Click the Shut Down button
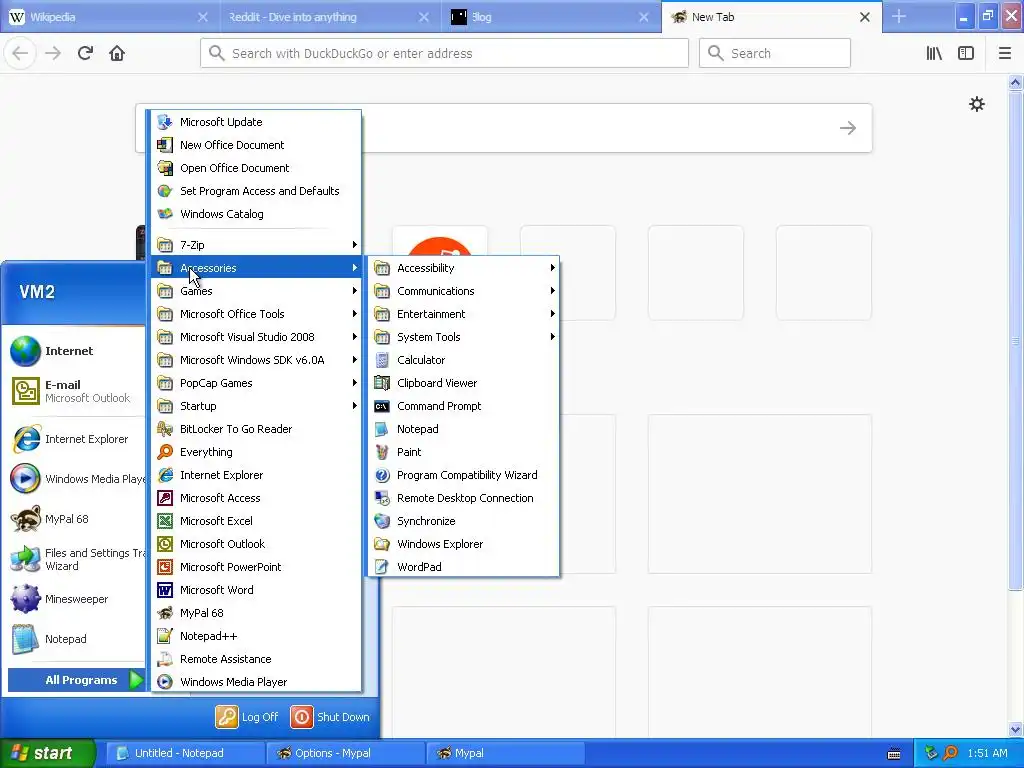The width and height of the screenshot is (1024, 768). tap(330, 717)
